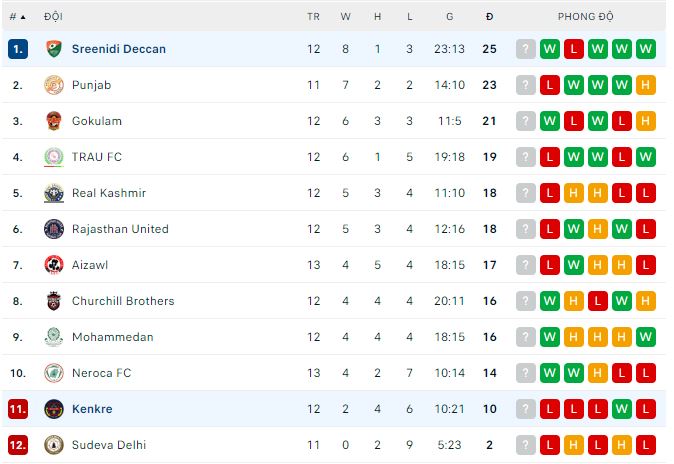Click the Aizawl club badge
Screen dimensions: 674x464
click(x=54, y=265)
